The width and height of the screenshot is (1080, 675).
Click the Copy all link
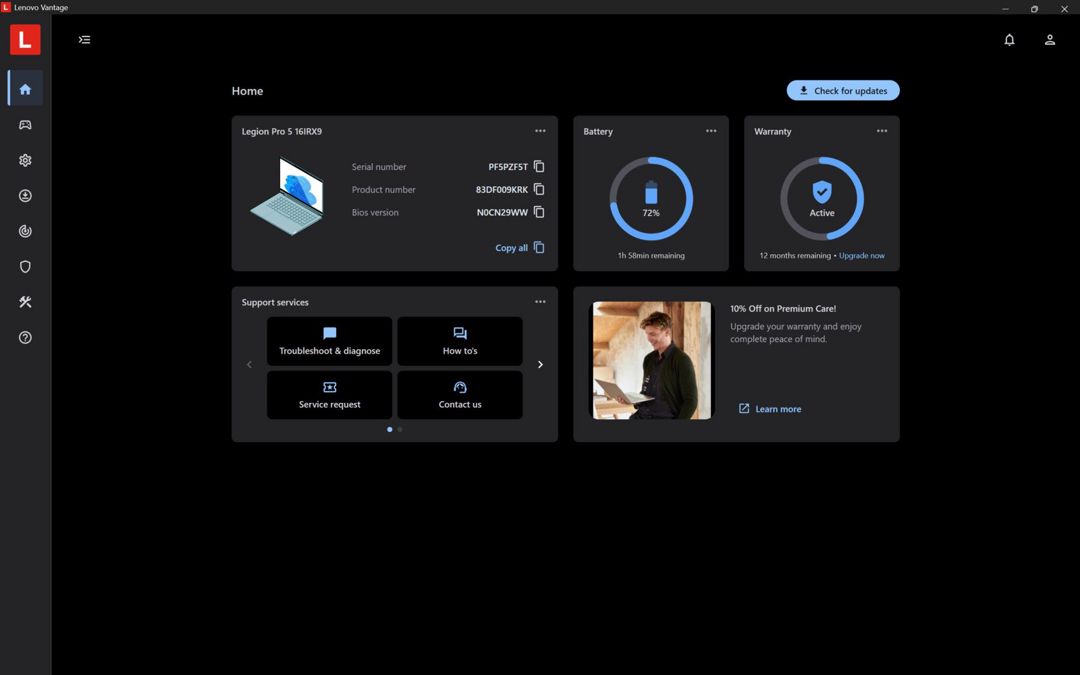tap(519, 247)
